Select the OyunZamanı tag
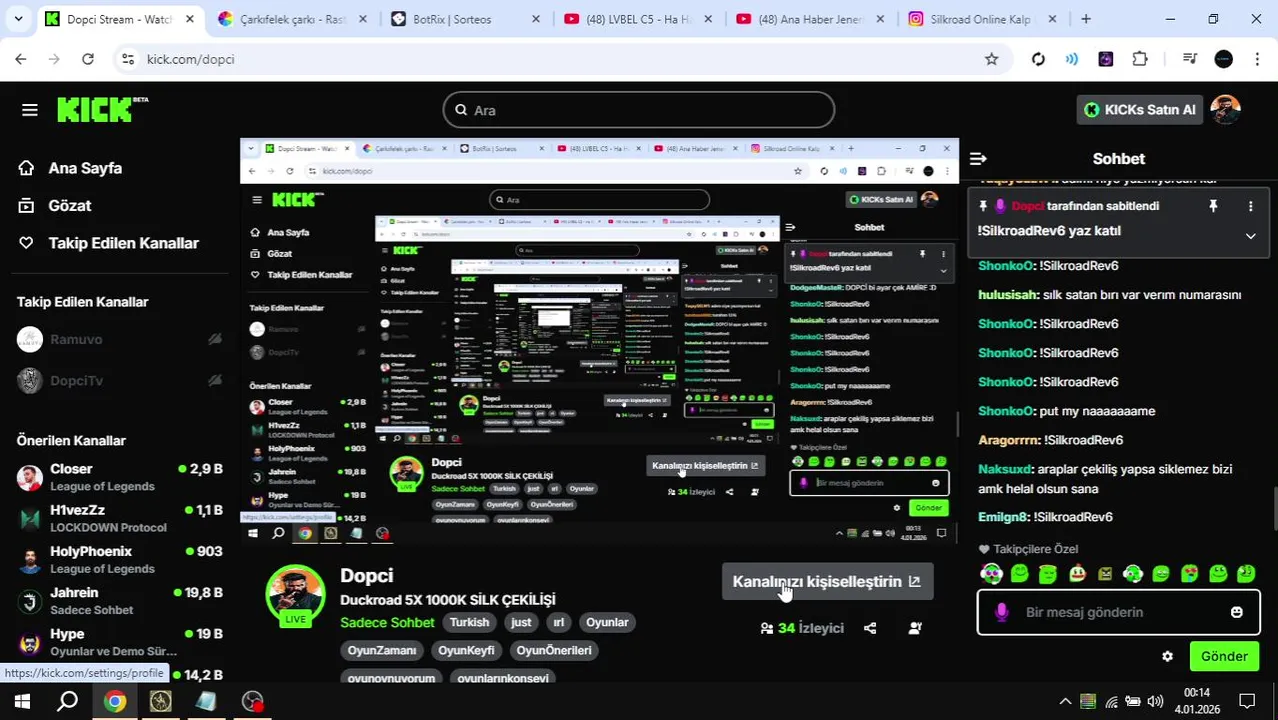Screen dimensions: 1278x720 pos(382,650)
